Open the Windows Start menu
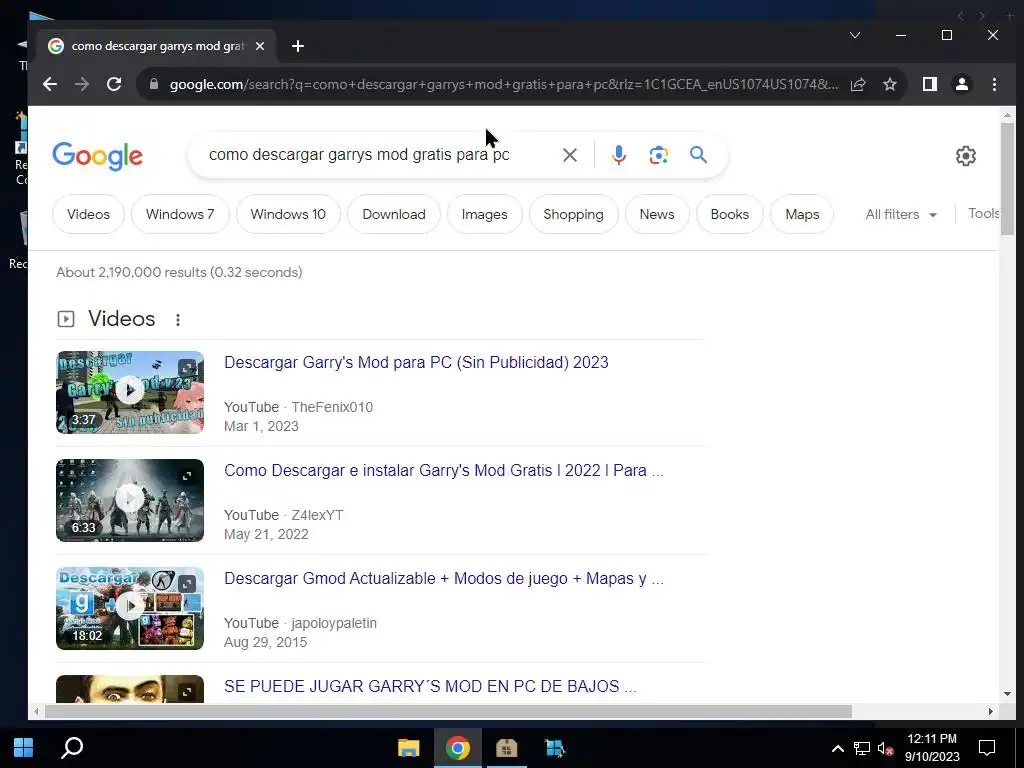The width and height of the screenshot is (1024, 768). click(x=24, y=748)
